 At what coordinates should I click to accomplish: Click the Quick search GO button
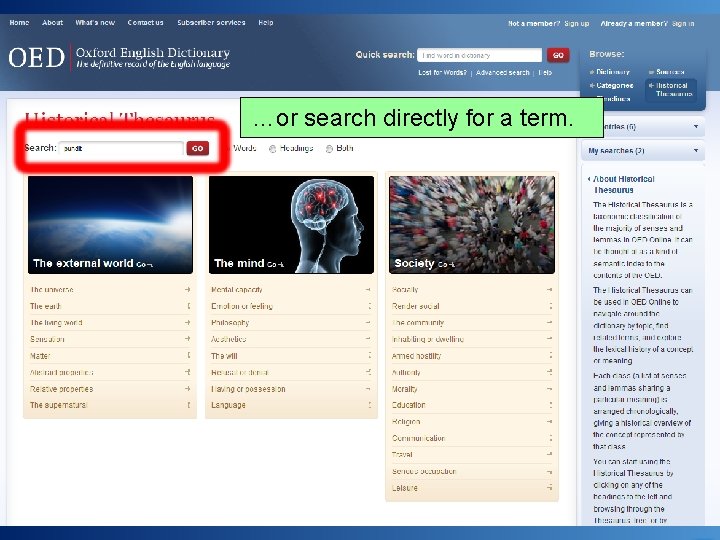coord(558,55)
